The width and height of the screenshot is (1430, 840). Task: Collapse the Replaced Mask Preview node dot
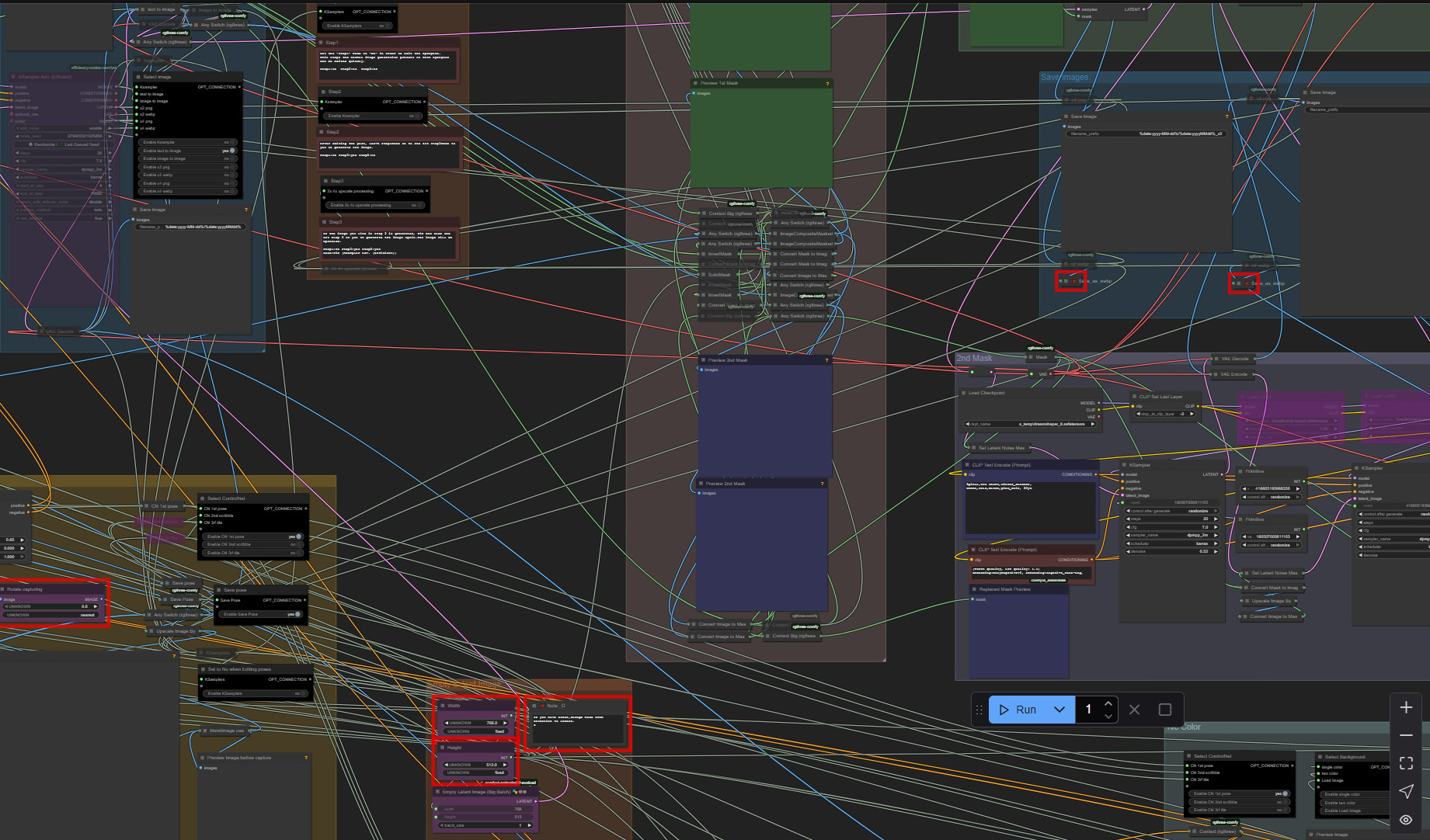974,589
